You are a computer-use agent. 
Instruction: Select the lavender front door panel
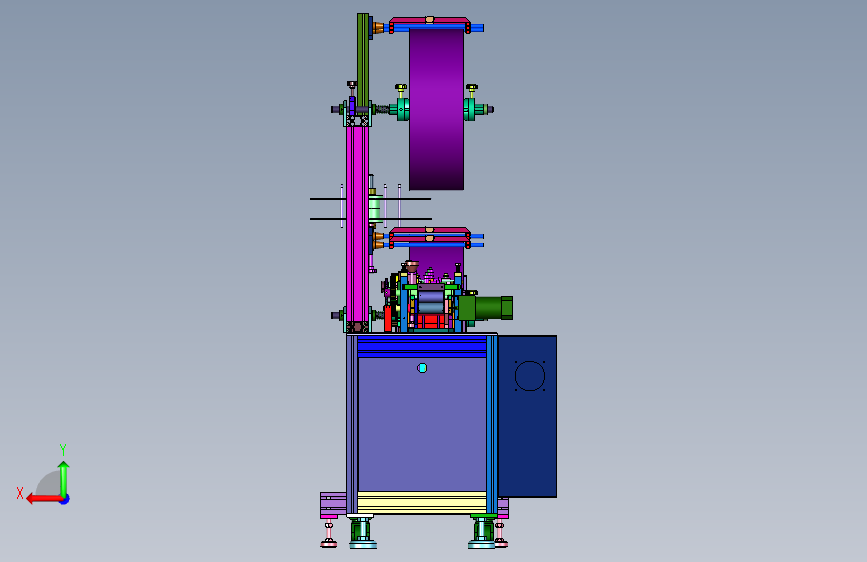click(422, 424)
